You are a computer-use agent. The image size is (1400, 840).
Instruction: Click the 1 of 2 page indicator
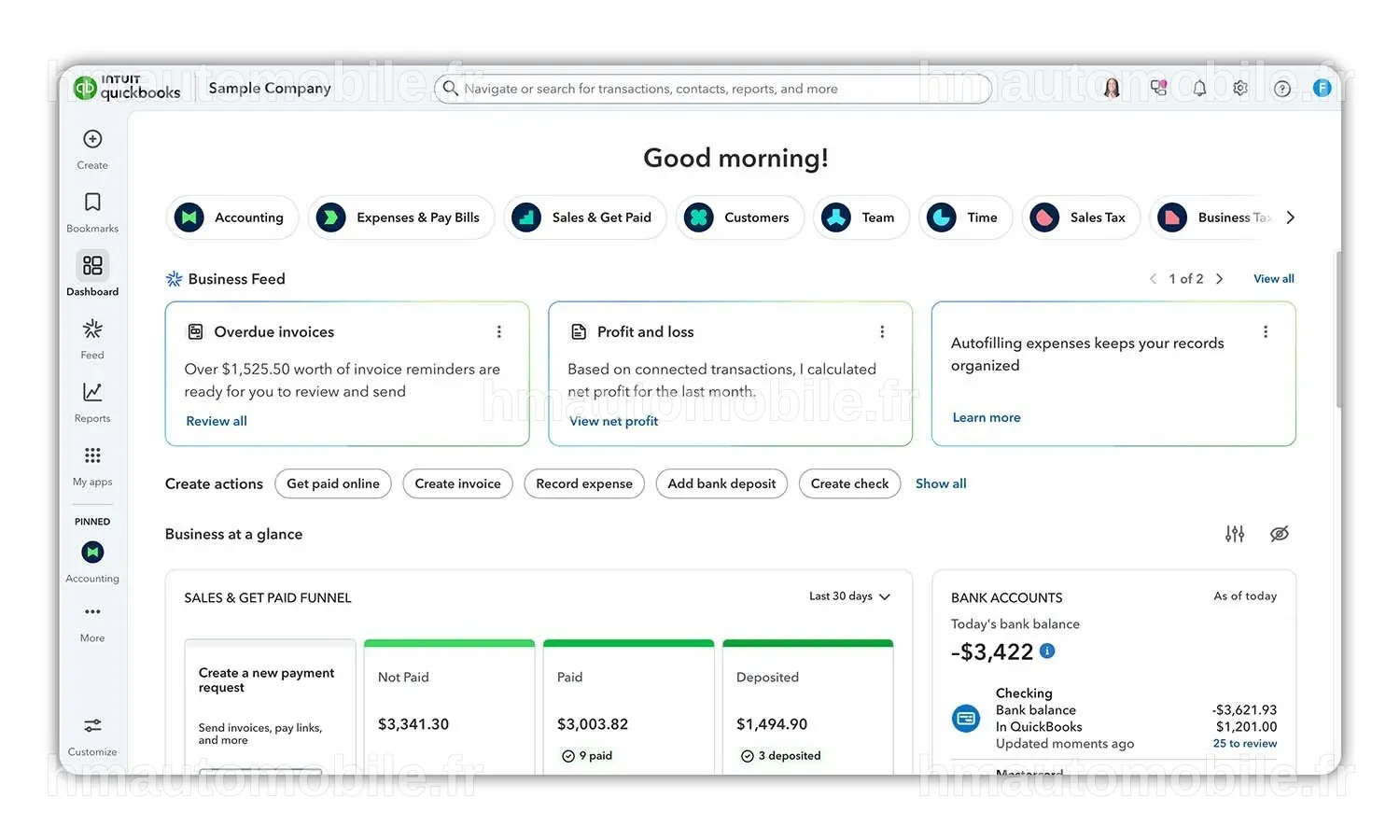pyautogui.click(x=1186, y=279)
